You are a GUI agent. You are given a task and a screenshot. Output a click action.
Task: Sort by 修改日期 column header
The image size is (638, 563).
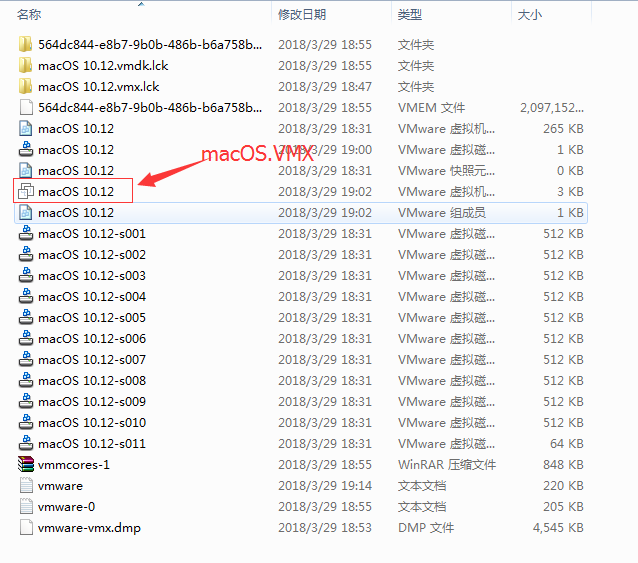click(x=302, y=15)
